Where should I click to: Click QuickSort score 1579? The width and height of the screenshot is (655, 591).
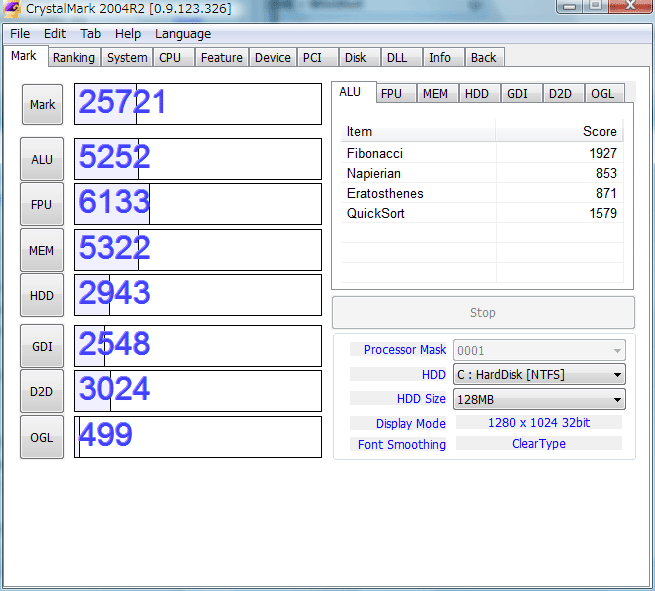pyautogui.click(x=603, y=213)
